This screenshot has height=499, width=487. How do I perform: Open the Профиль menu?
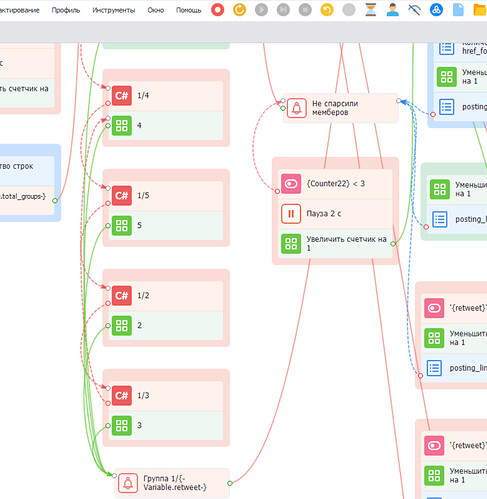(66, 10)
